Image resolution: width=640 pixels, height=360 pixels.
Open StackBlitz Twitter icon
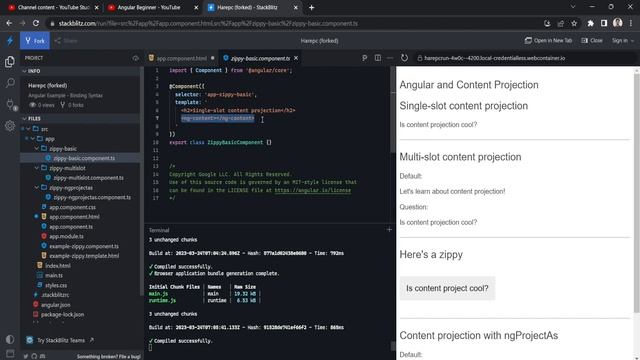coord(26,356)
